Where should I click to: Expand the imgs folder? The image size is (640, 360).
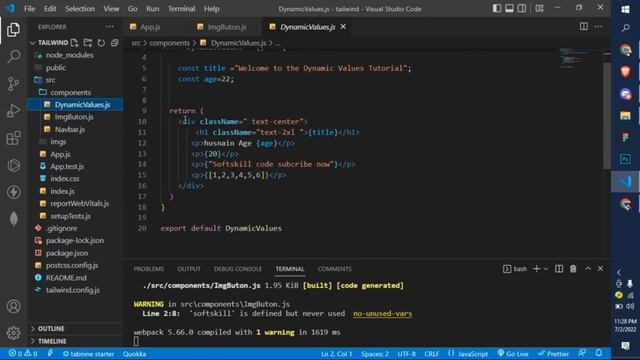pyautogui.click(x=58, y=142)
